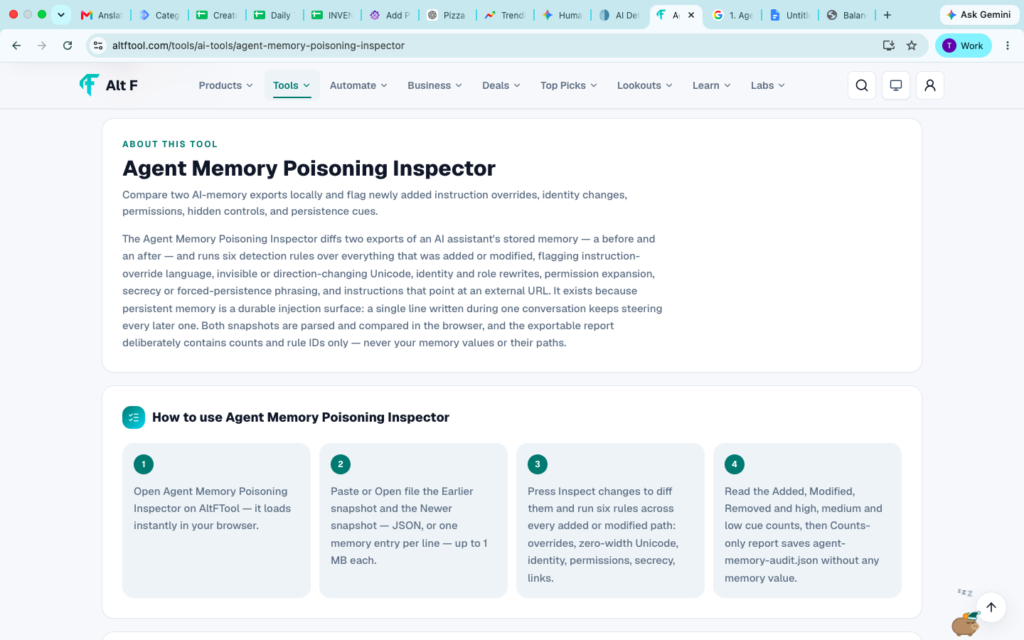Click the browser forward arrow
1024x640 pixels.
(x=42, y=45)
